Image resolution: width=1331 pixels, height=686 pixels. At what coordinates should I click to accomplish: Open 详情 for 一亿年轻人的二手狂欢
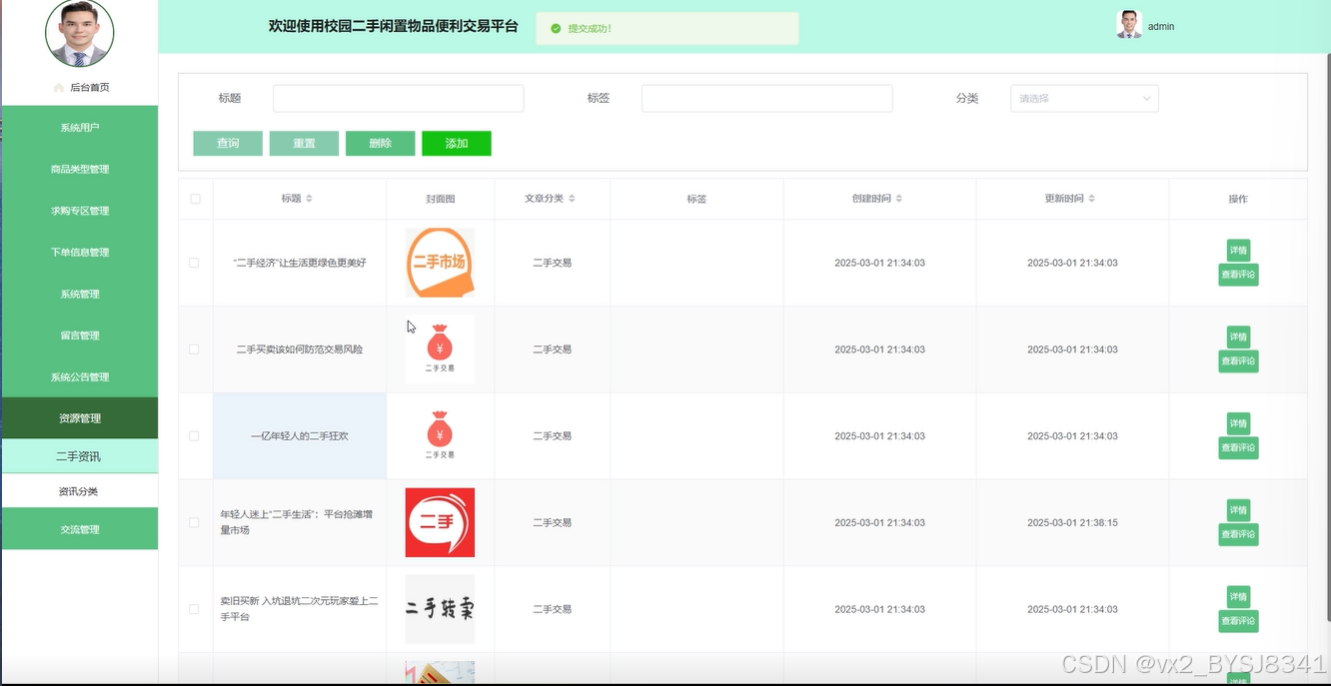[x=1238, y=424]
